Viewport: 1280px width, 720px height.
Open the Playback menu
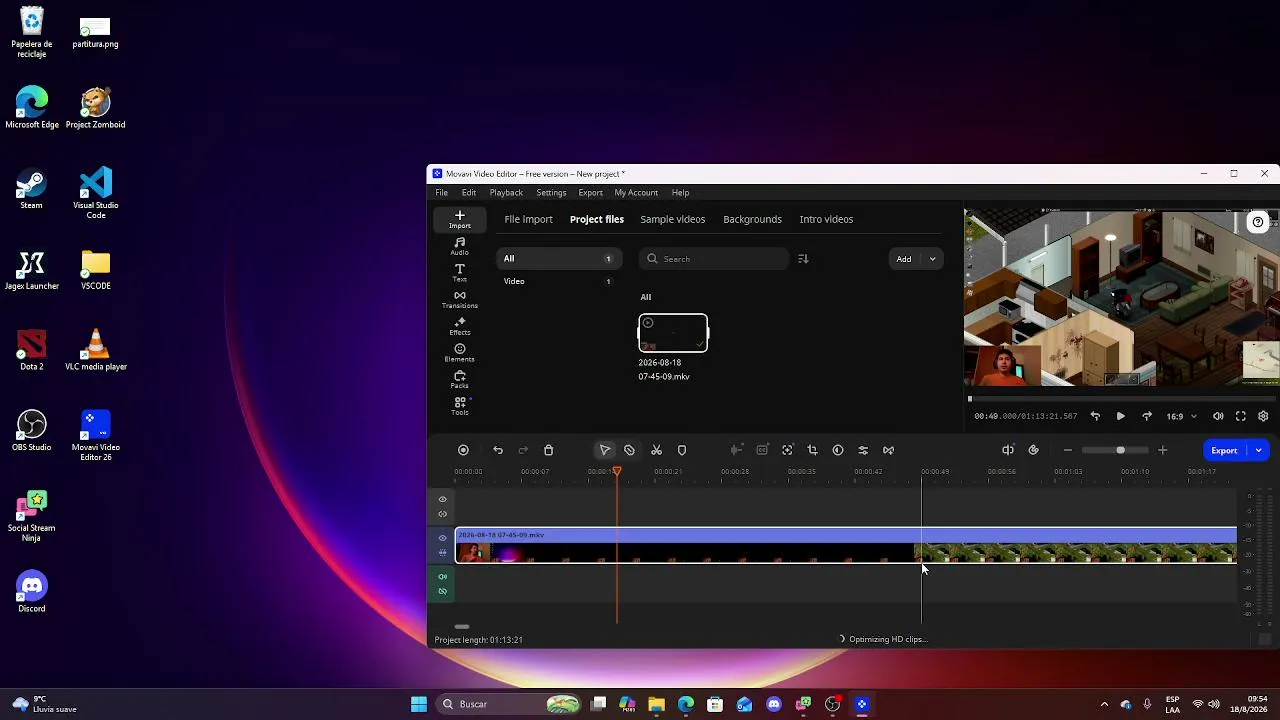tap(506, 193)
